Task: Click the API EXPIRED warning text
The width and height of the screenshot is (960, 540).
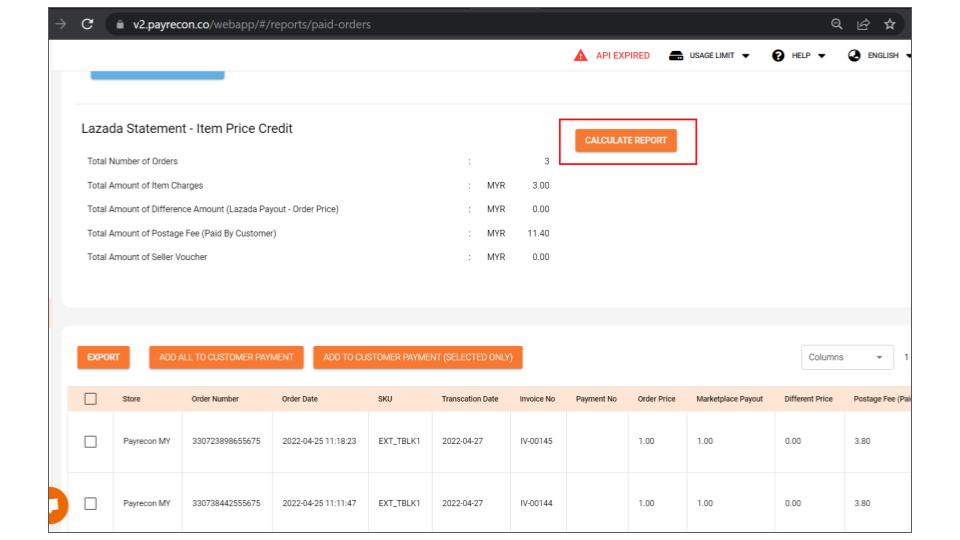Action: (623, 56)
